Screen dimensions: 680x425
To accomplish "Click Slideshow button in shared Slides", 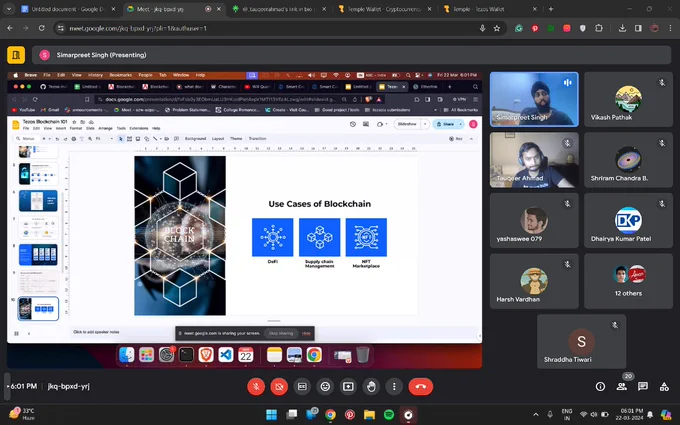I will click(407, 124).
